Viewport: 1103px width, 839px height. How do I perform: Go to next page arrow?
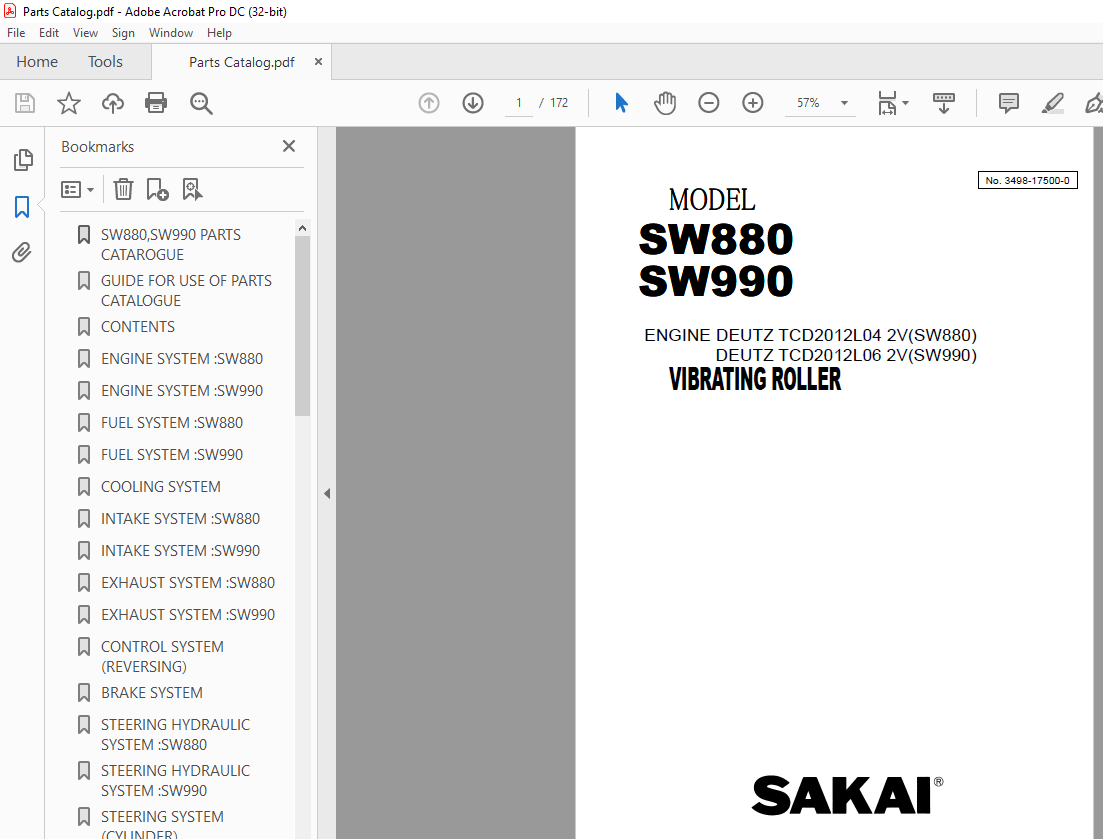(473, 103)
